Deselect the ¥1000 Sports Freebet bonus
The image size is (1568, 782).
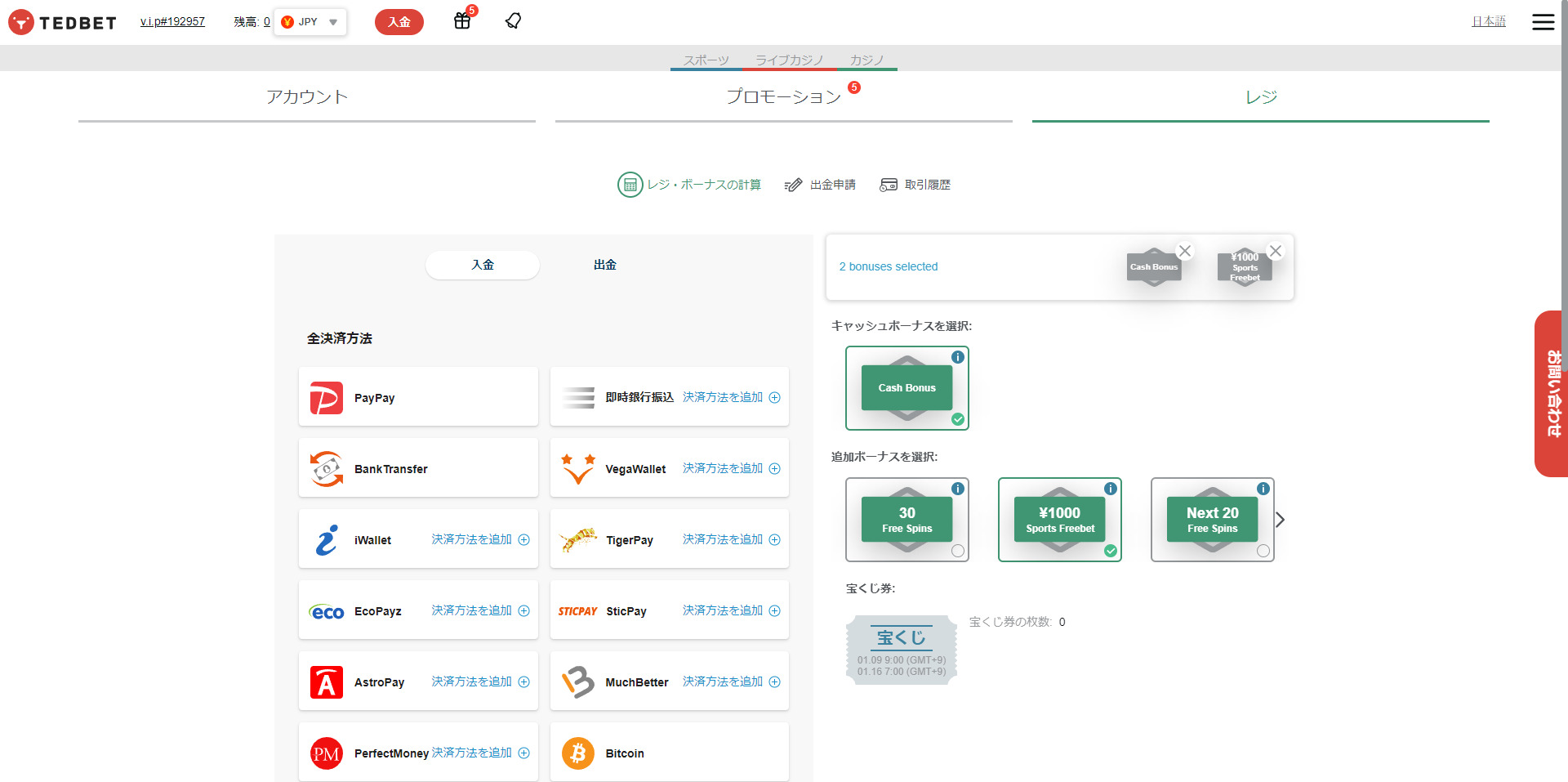(1060, 520)
